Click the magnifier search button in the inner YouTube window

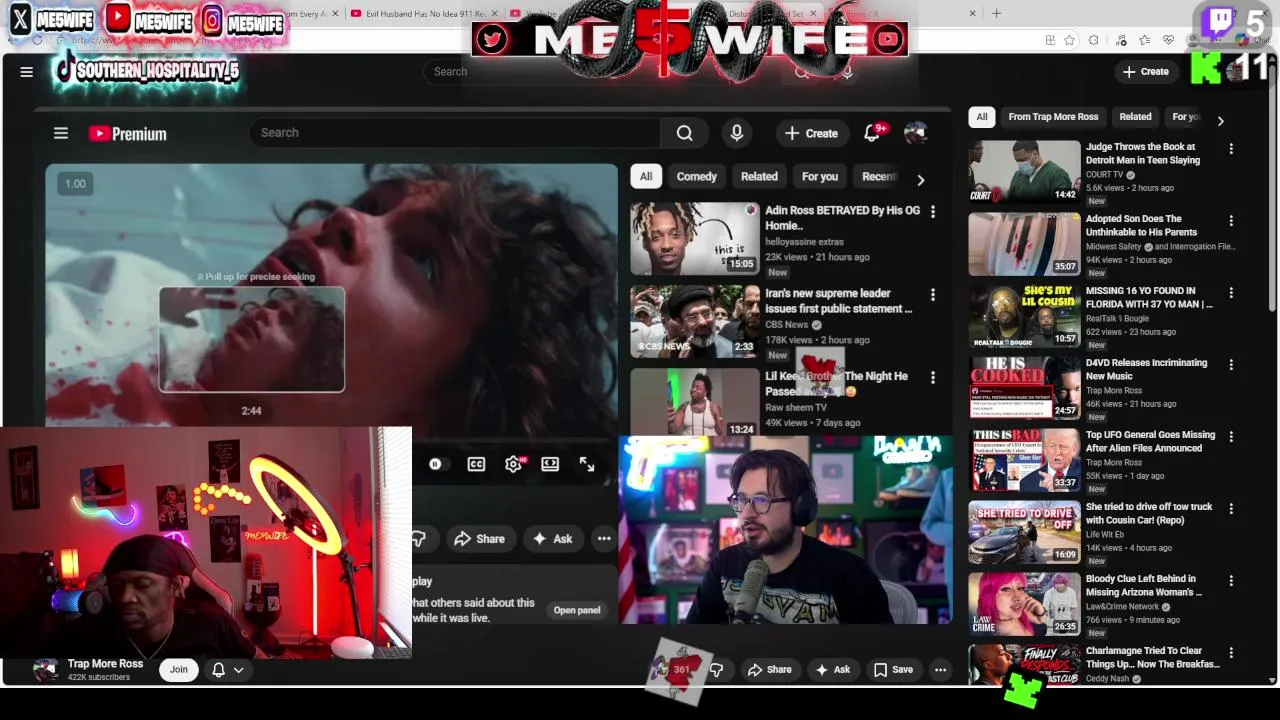(684, 133)
